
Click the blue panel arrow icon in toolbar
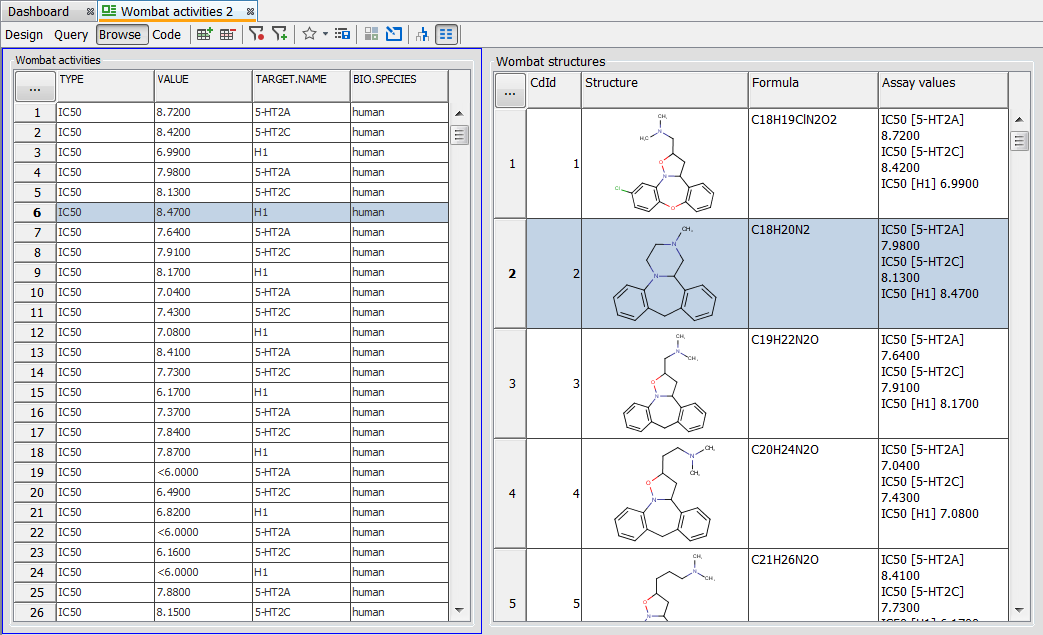(x=394, y=34)
